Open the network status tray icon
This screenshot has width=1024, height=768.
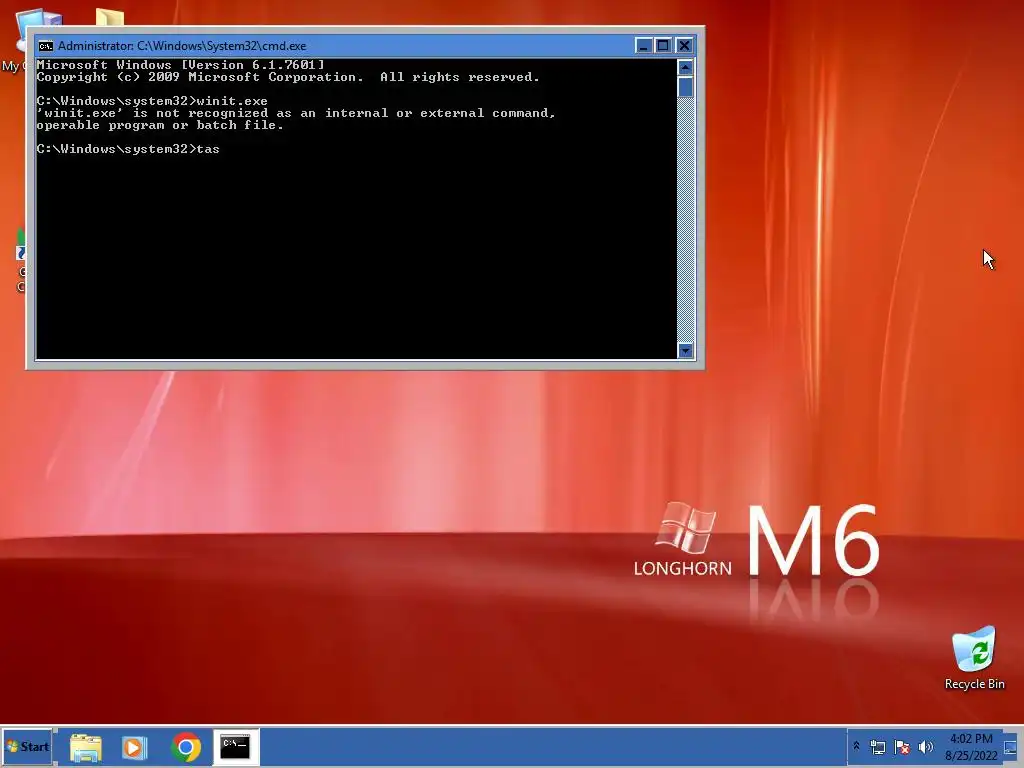click(878, 747)
